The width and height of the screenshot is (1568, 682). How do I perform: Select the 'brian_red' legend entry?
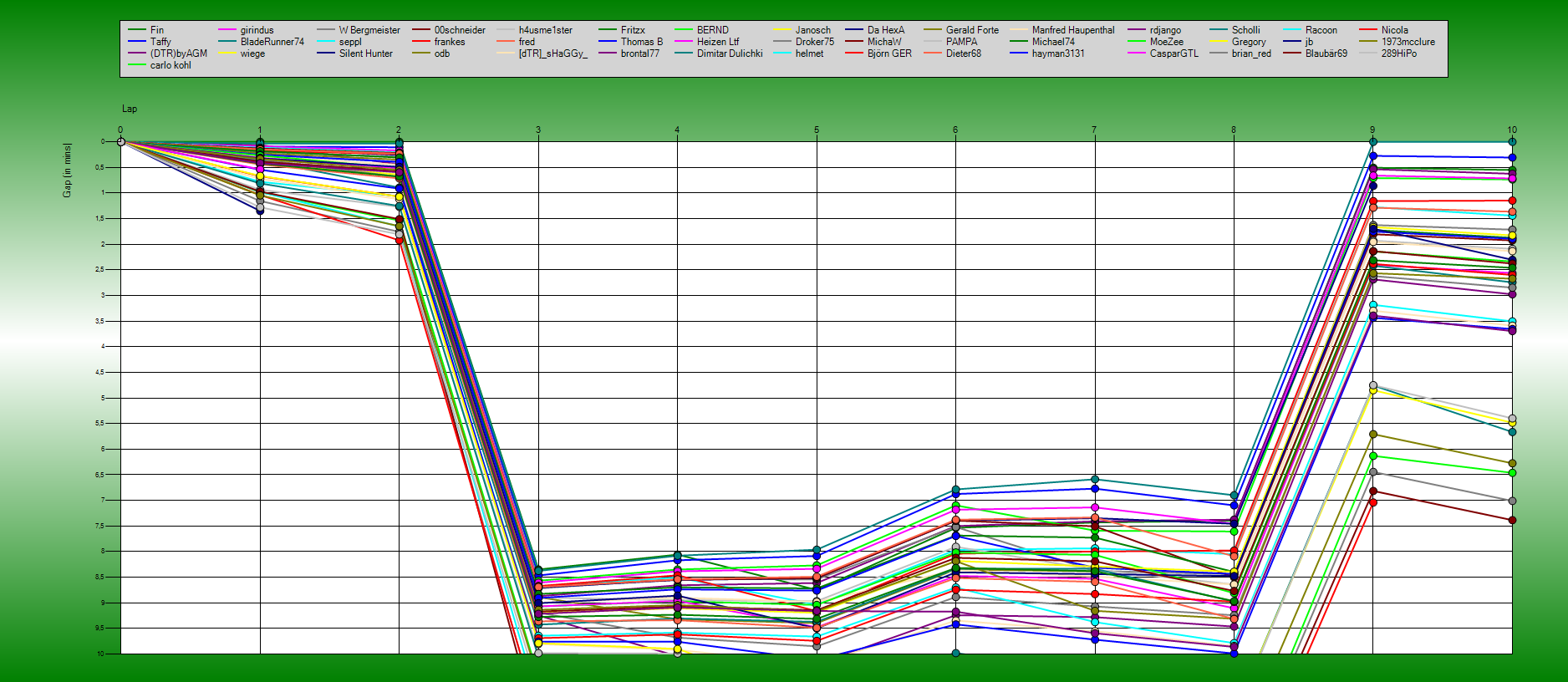coord(1251,53)
